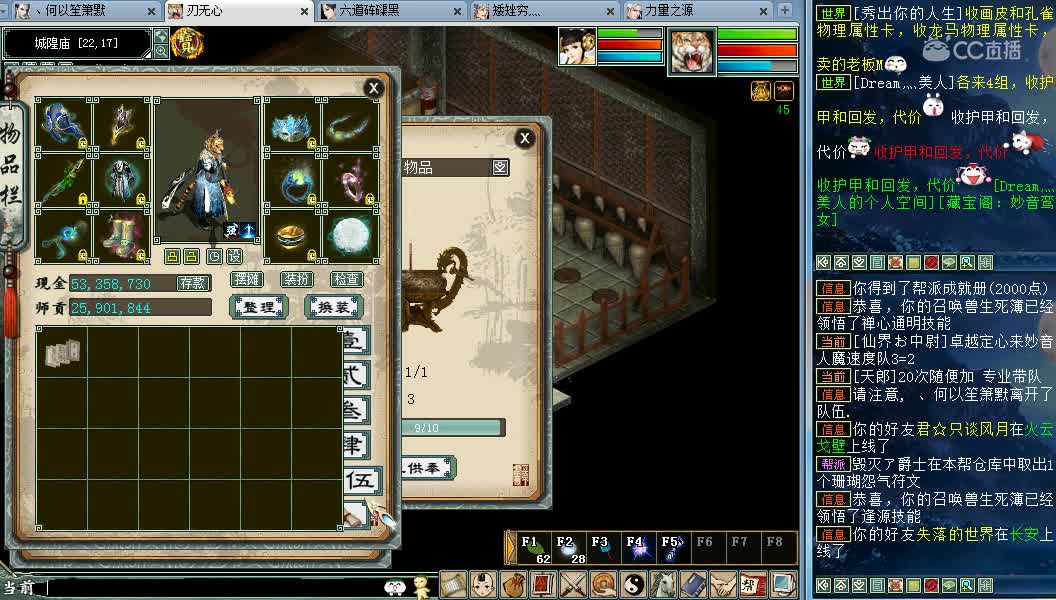Open the character face icon in bottom bar
The image size is (1056, 600).
point(484,585)
